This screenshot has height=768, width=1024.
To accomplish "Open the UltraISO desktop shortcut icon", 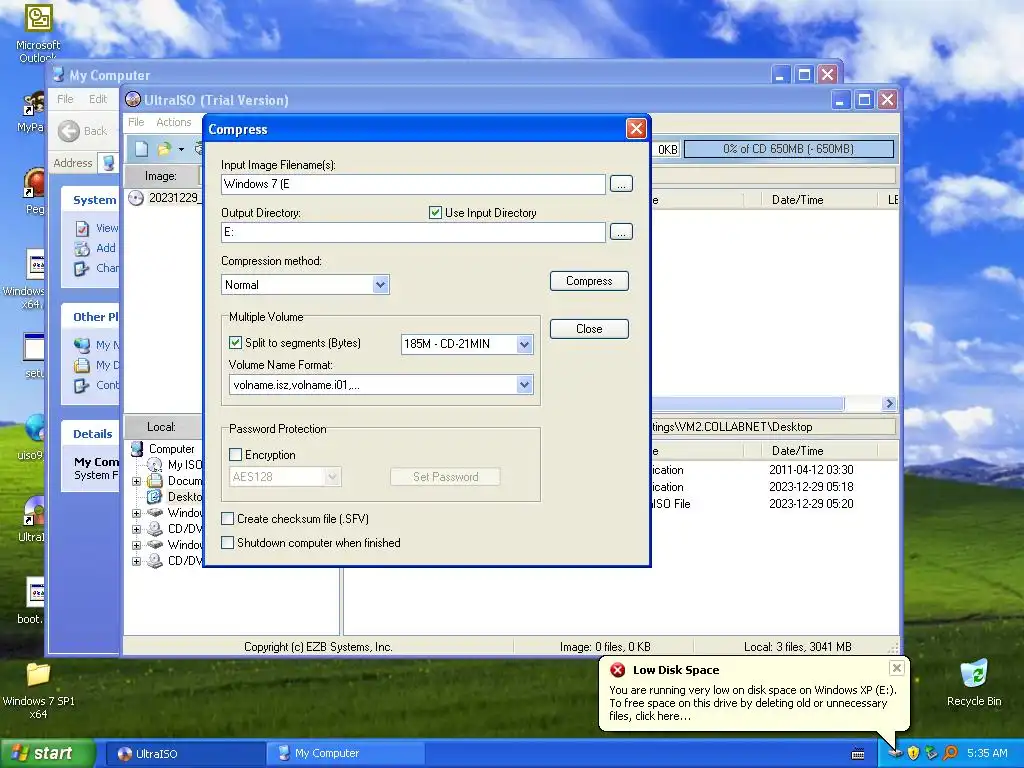I will 35,511.
